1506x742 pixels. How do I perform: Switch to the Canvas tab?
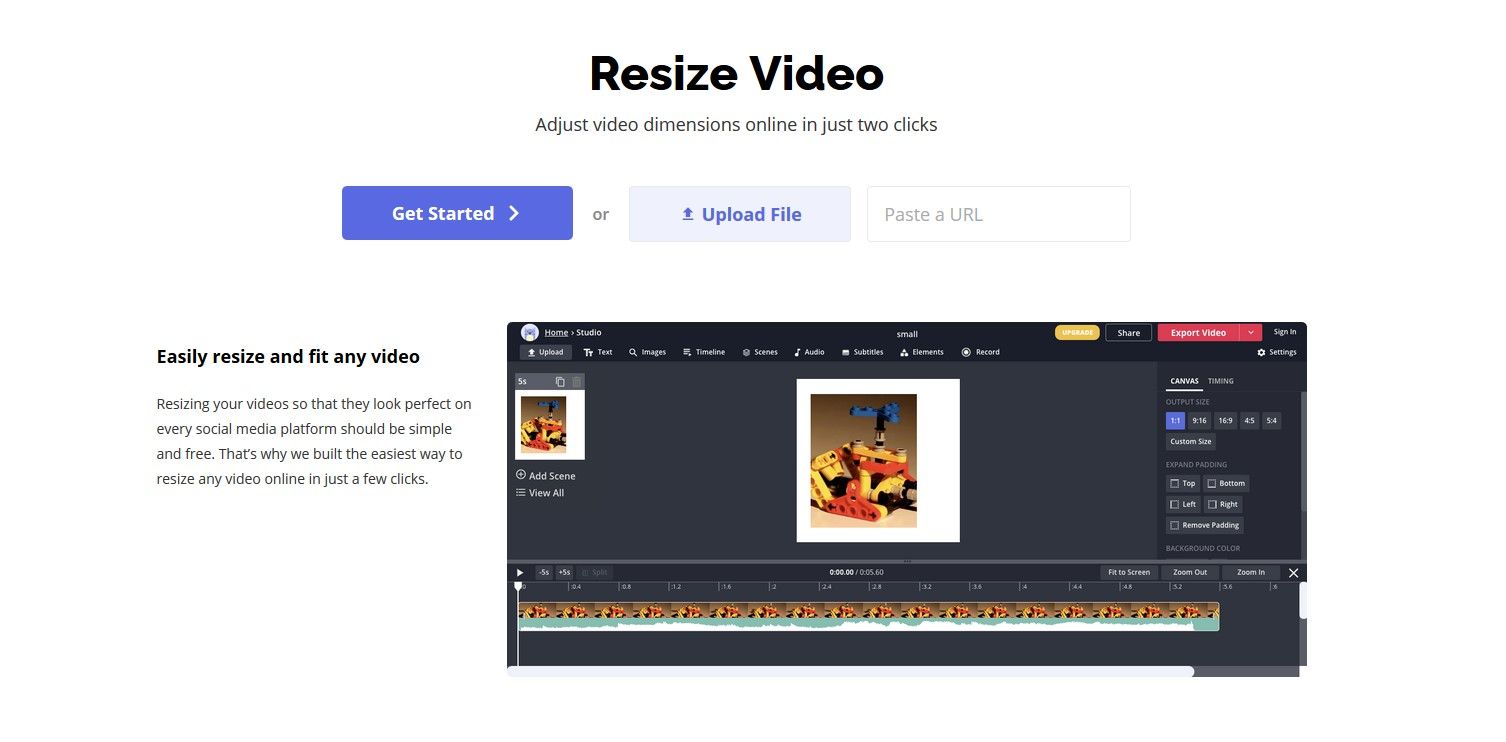pos(1185,381)
